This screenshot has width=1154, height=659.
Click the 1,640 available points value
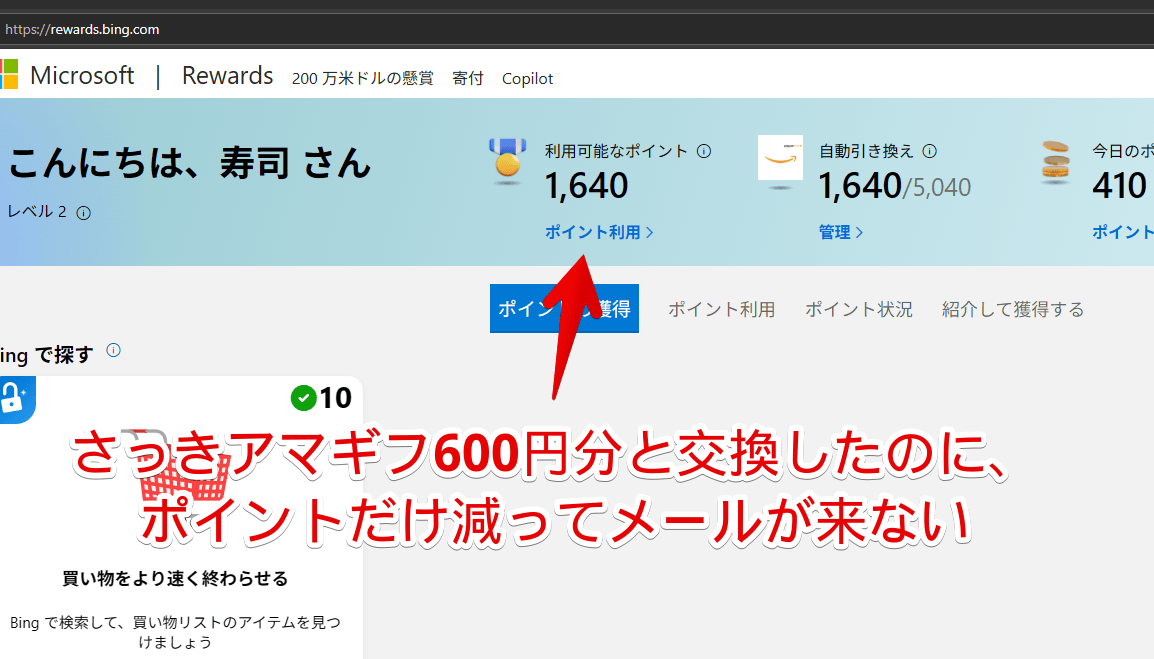tap(587, 186)
